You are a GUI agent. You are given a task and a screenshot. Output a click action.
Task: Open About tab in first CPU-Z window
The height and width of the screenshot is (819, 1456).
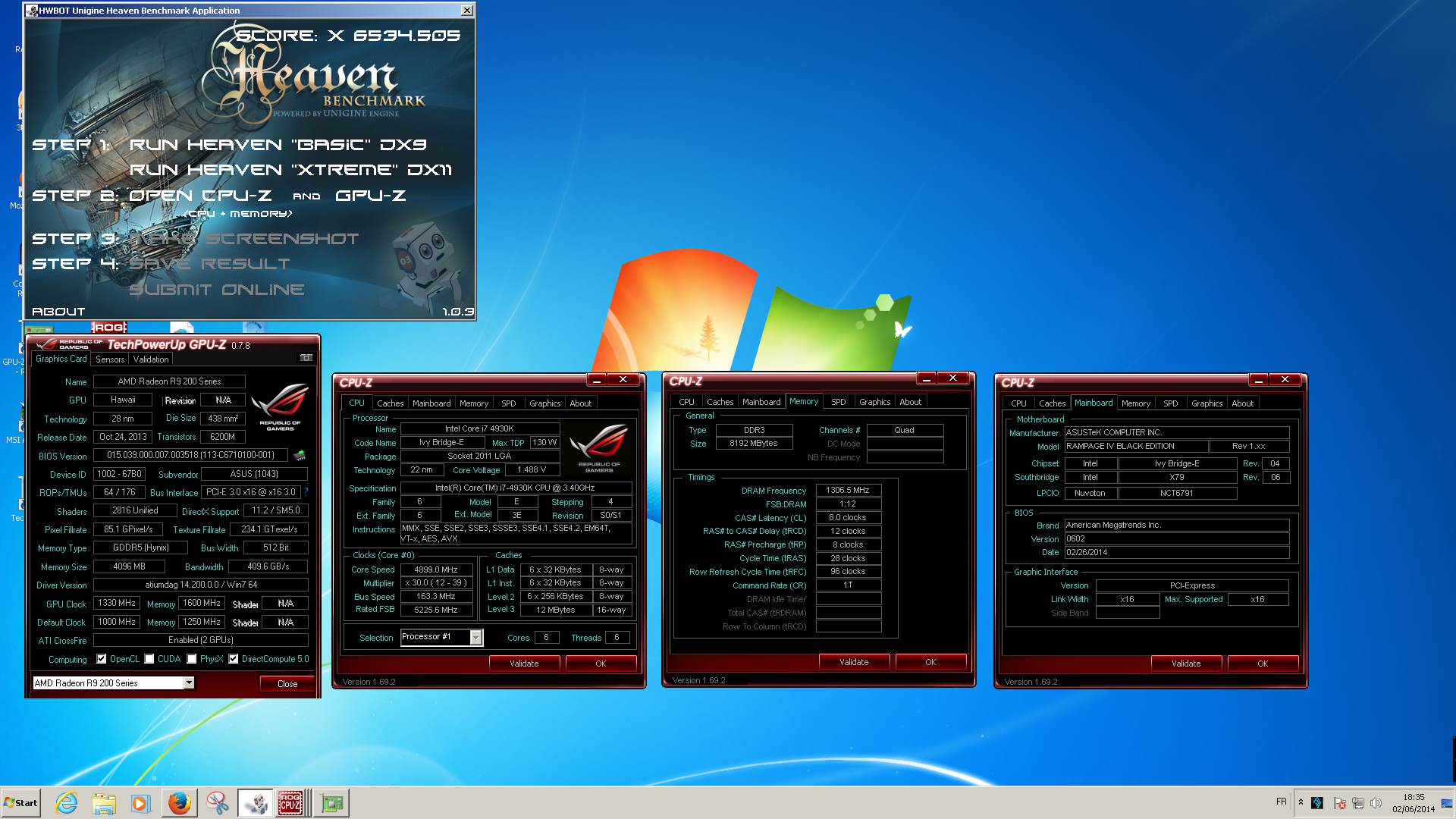pyautogui.click(x=581, y=403)
